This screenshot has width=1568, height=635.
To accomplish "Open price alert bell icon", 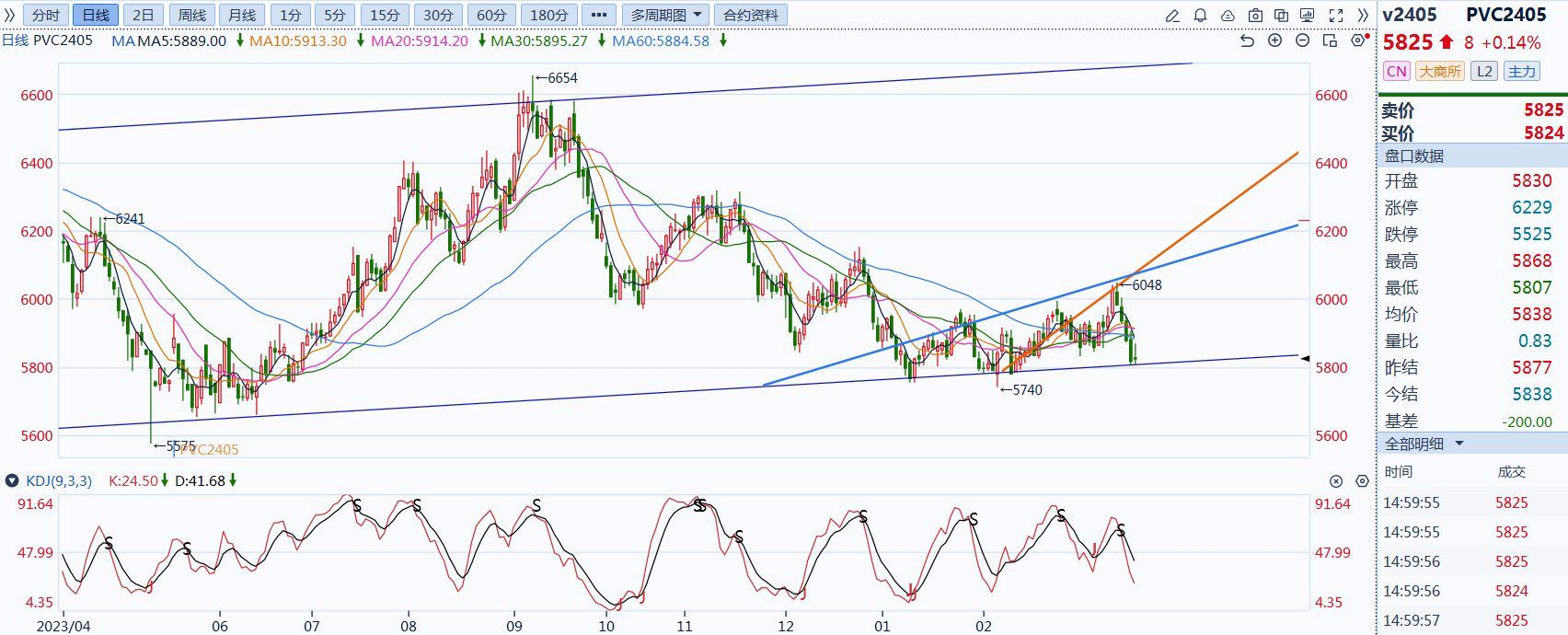I will coord(1200,16).
